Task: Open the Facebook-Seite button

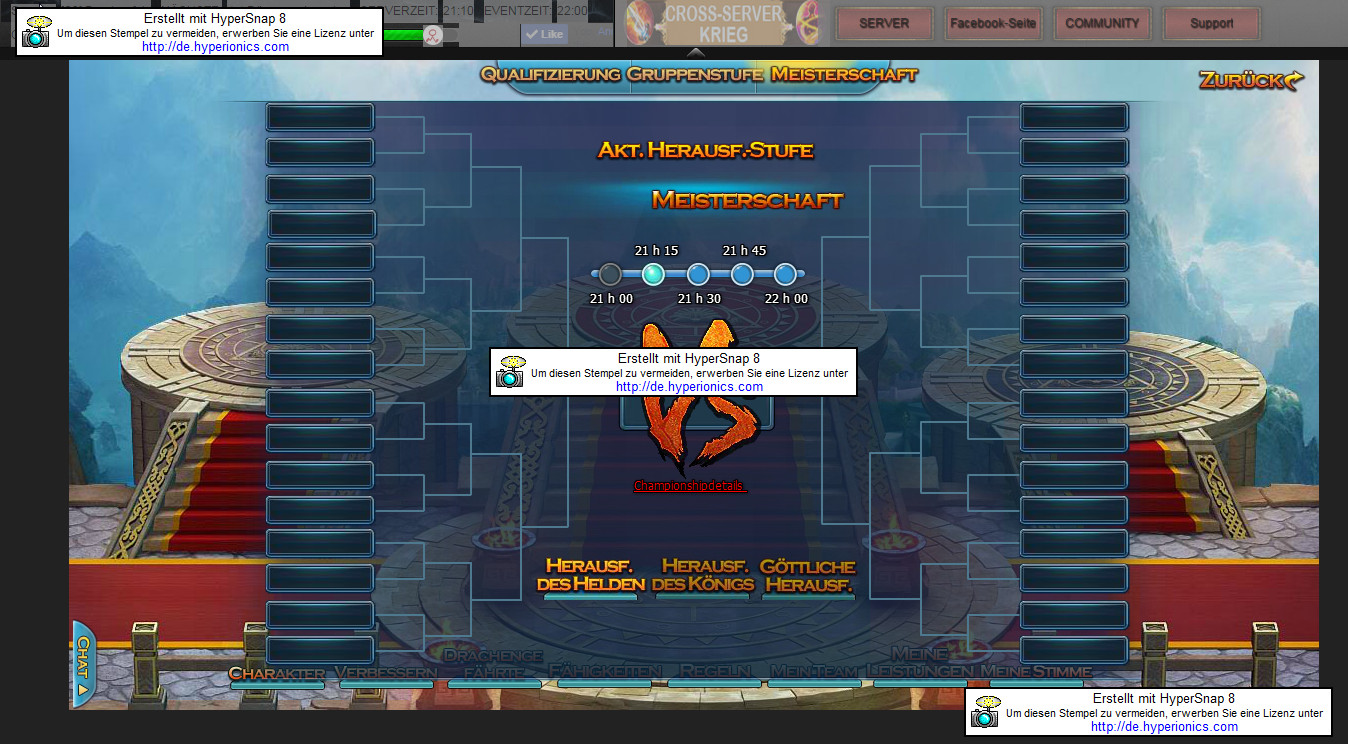Action: point(993,23)
